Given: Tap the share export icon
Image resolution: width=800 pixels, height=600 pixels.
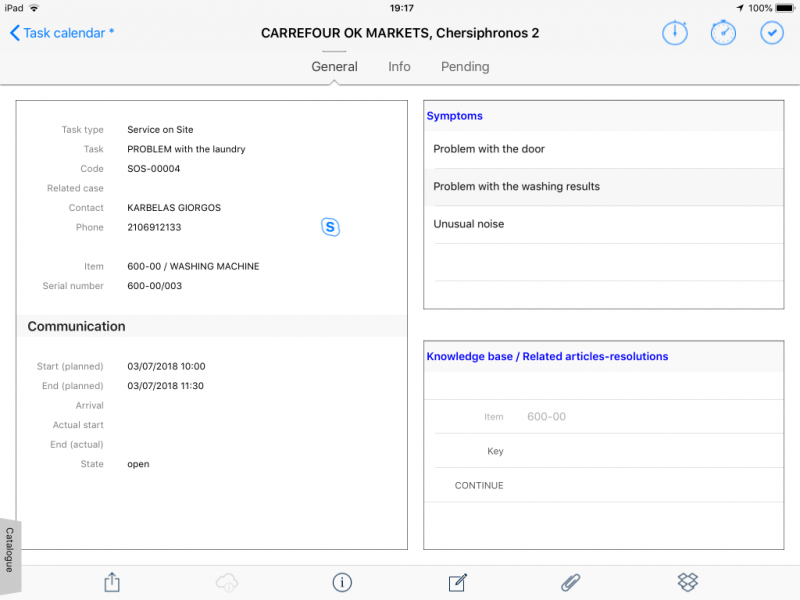Looking at the screenshot, I should [x=112, y=582].
